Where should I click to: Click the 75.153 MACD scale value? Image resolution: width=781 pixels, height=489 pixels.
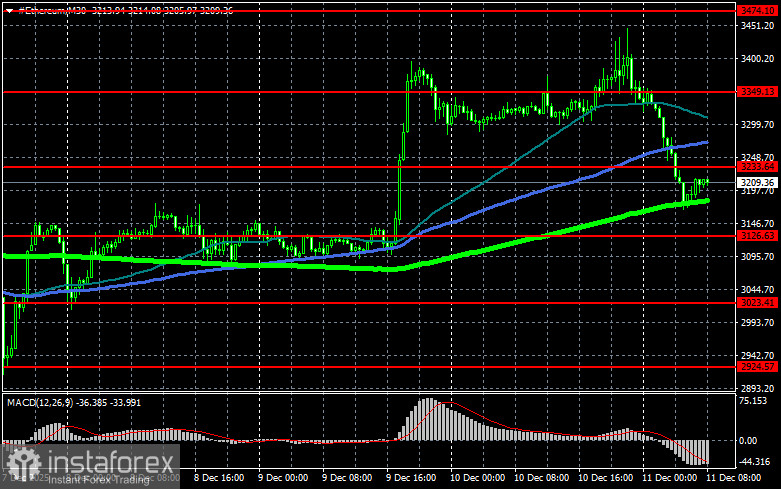click(753, 401)
